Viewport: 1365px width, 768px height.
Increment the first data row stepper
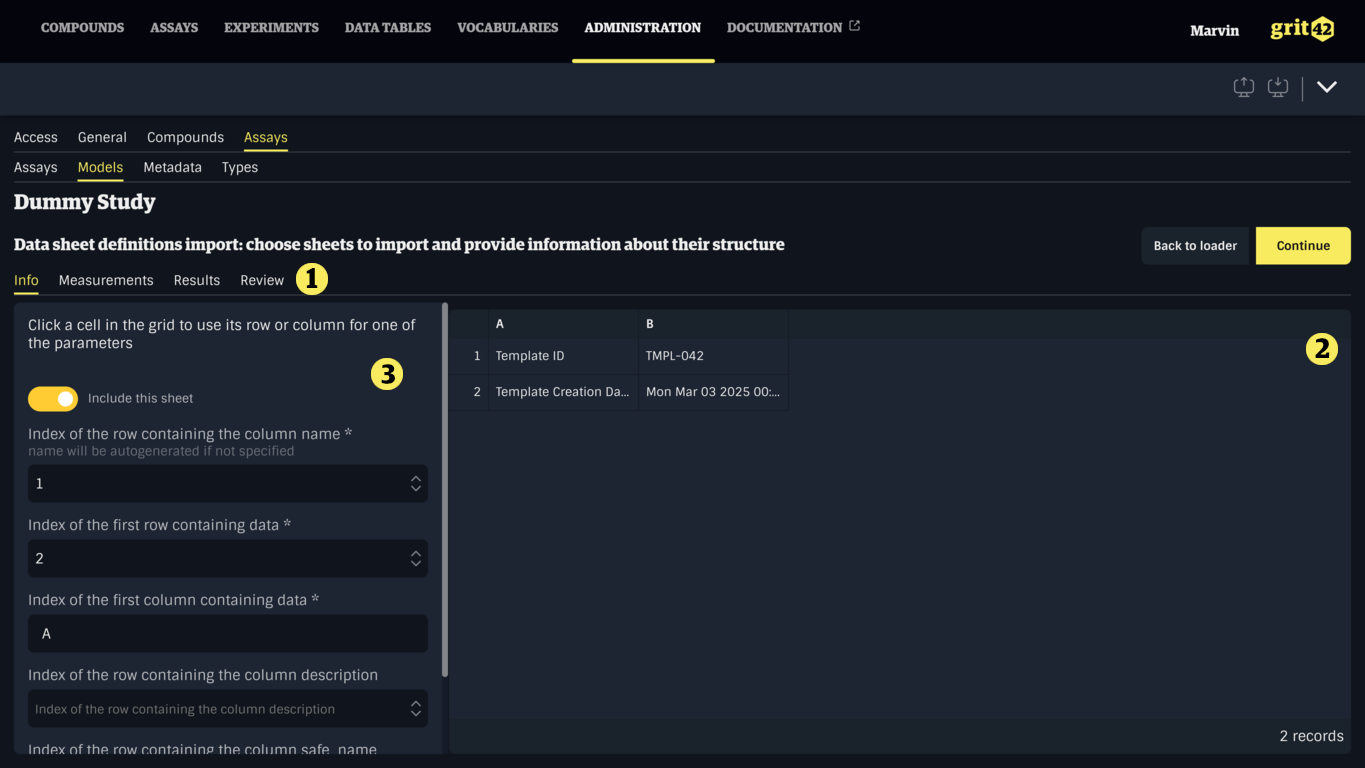[x=415, y=554]
